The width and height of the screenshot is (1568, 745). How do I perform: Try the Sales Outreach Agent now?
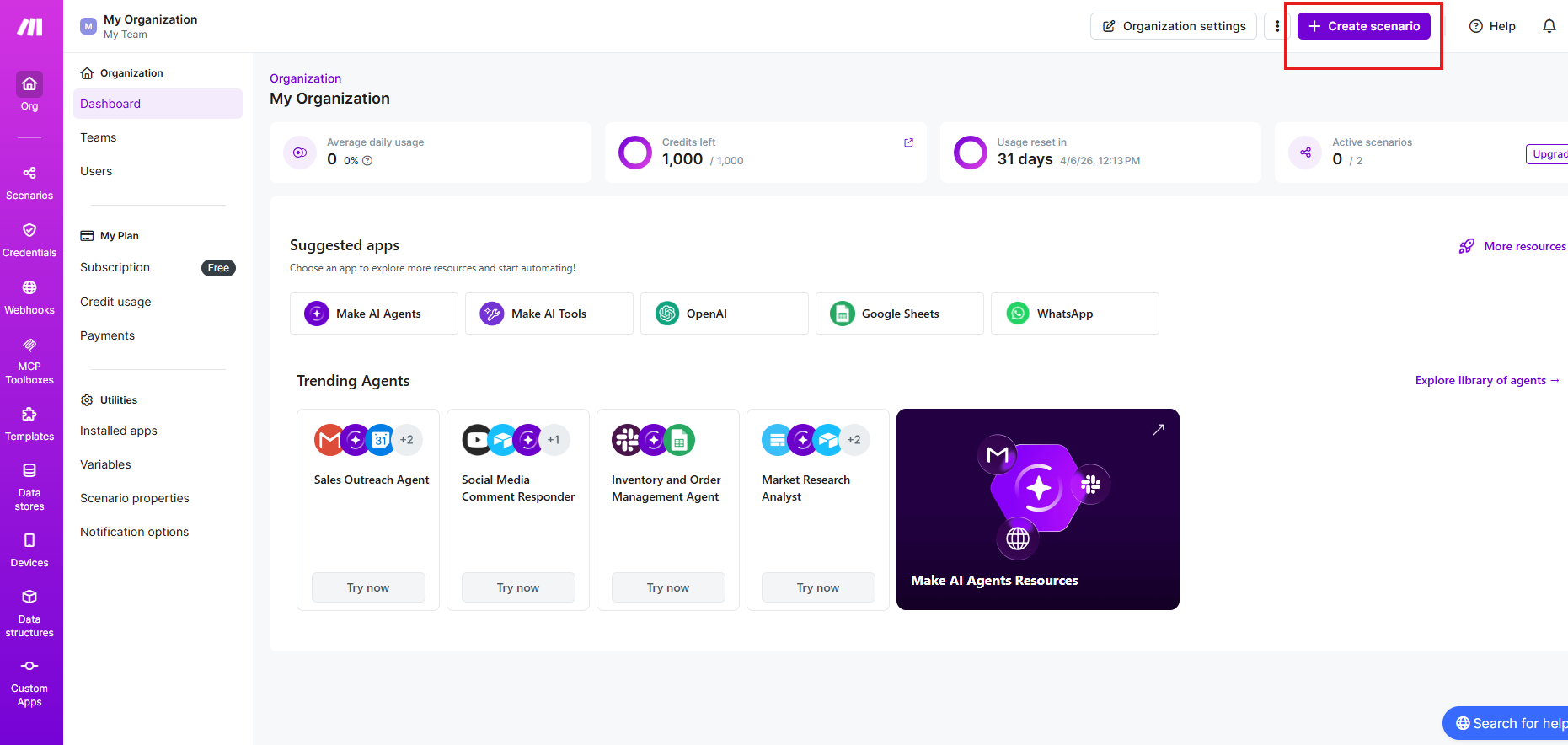point(368,587)
